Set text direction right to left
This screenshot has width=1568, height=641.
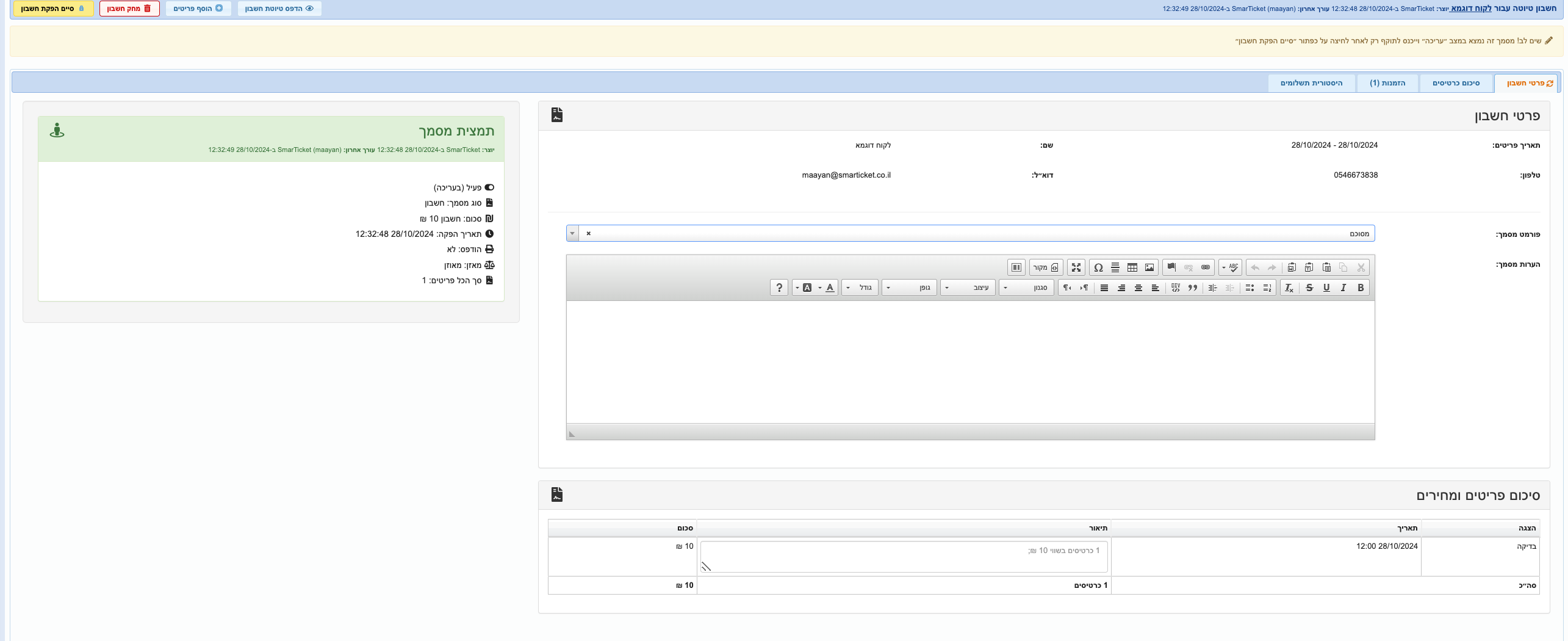pyautogui.click(x=1067, y=288)
